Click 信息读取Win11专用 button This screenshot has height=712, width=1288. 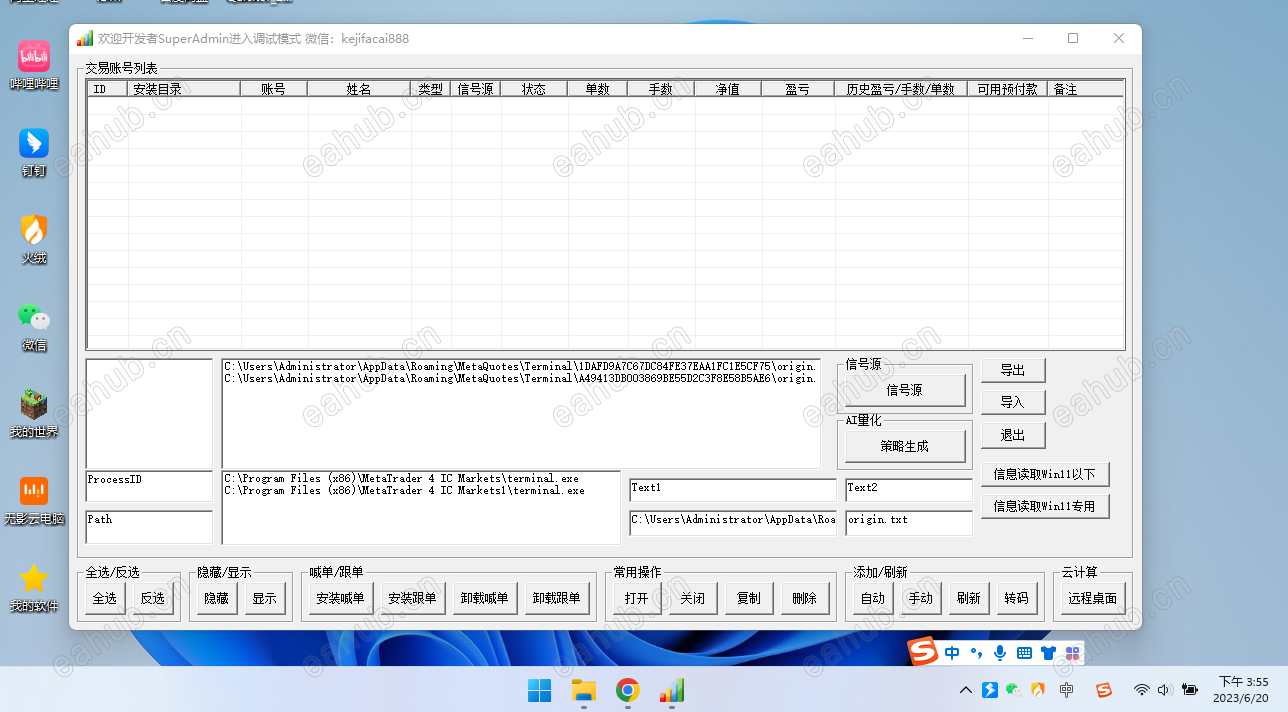(x=1045, y=506)
